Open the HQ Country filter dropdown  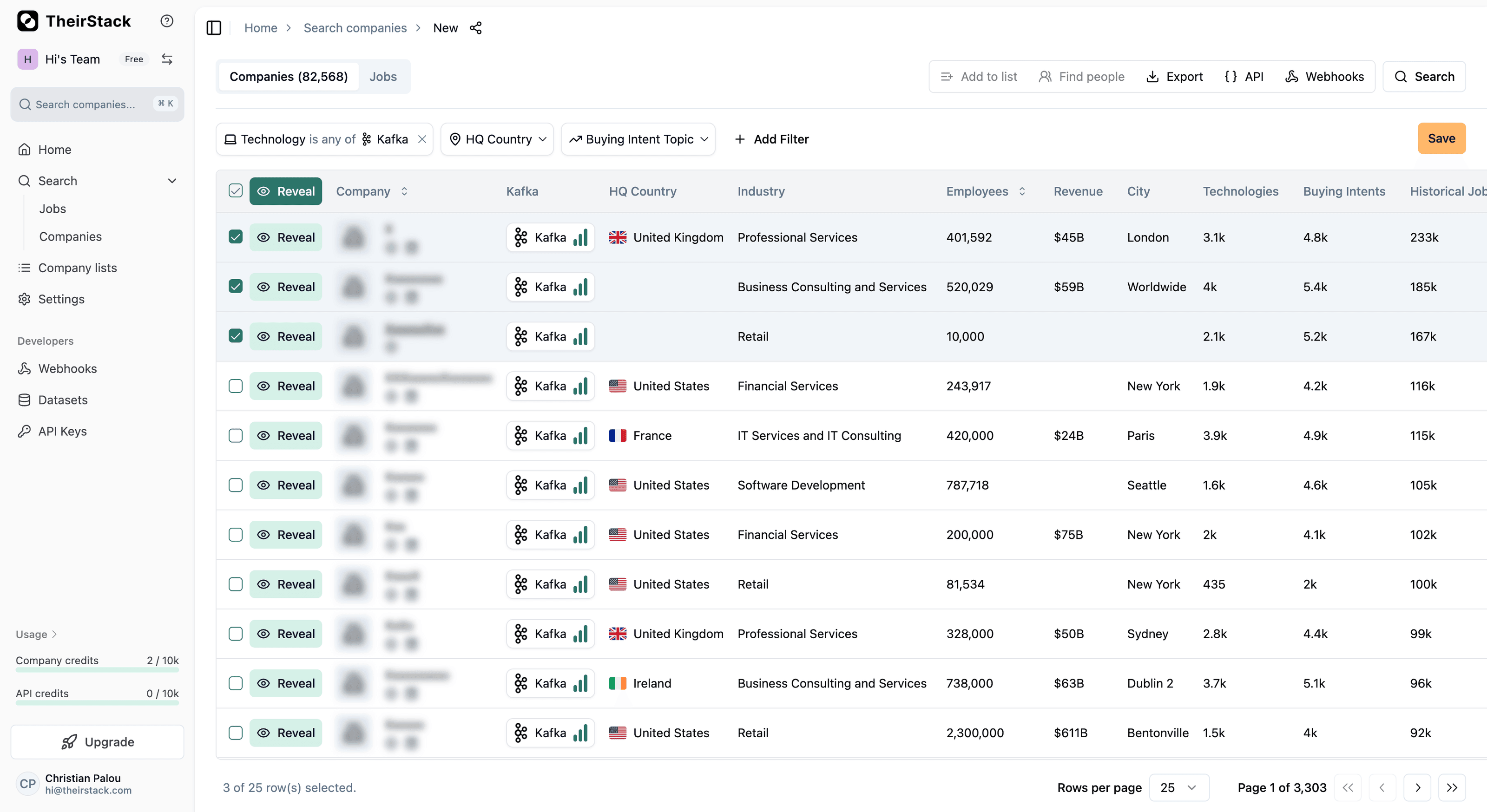[497, 139]
